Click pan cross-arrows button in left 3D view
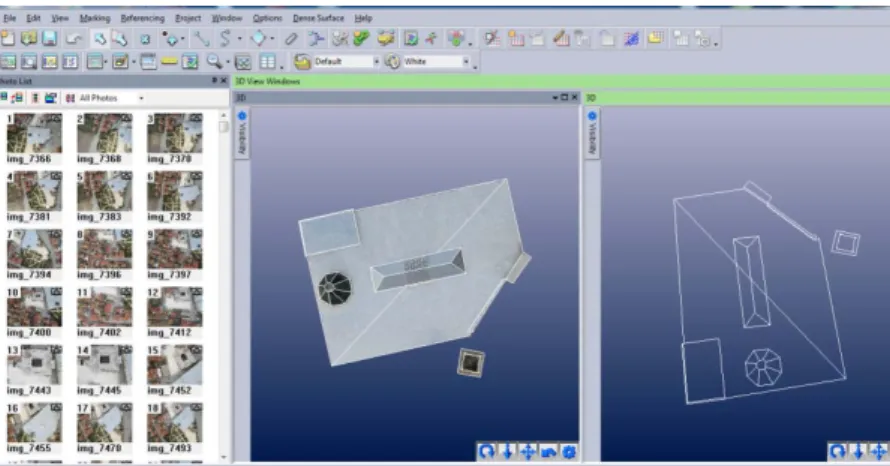This screenshot has height=466, width=890. pyautogui.click(x=528, y=452)
